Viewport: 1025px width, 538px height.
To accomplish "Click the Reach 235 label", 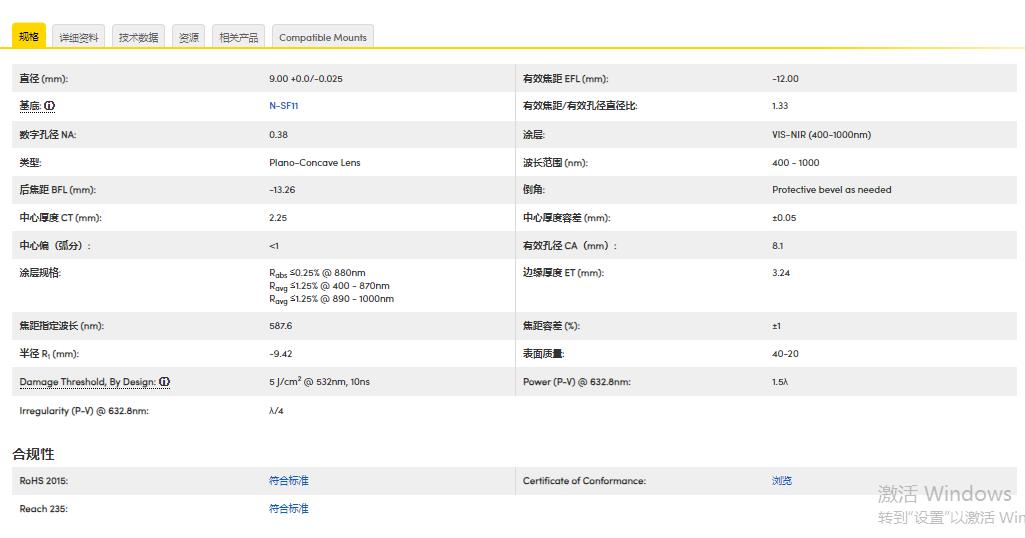I will pos(43,509).
